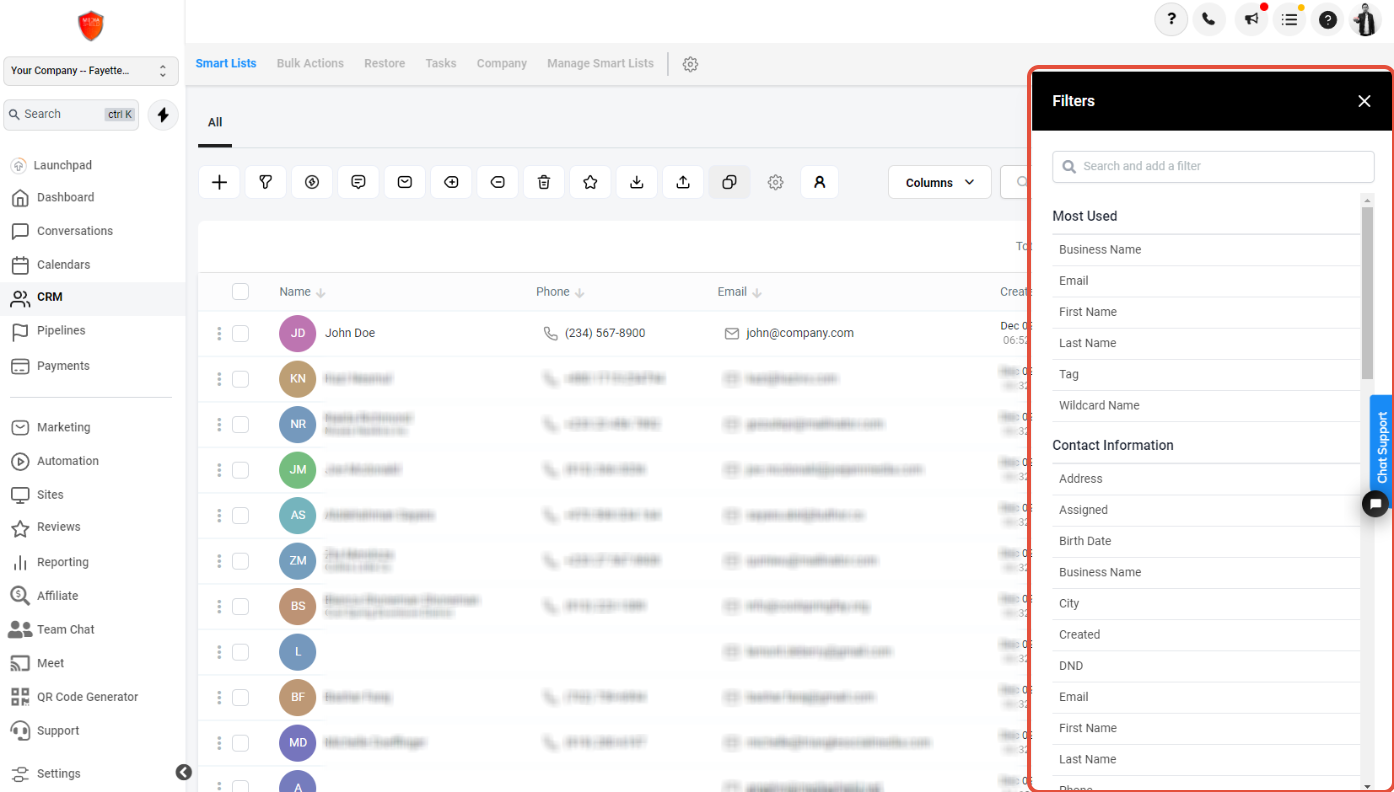Open John Doe's contact name link
This screenshot has height=792, width=1394.
[350, 333]
